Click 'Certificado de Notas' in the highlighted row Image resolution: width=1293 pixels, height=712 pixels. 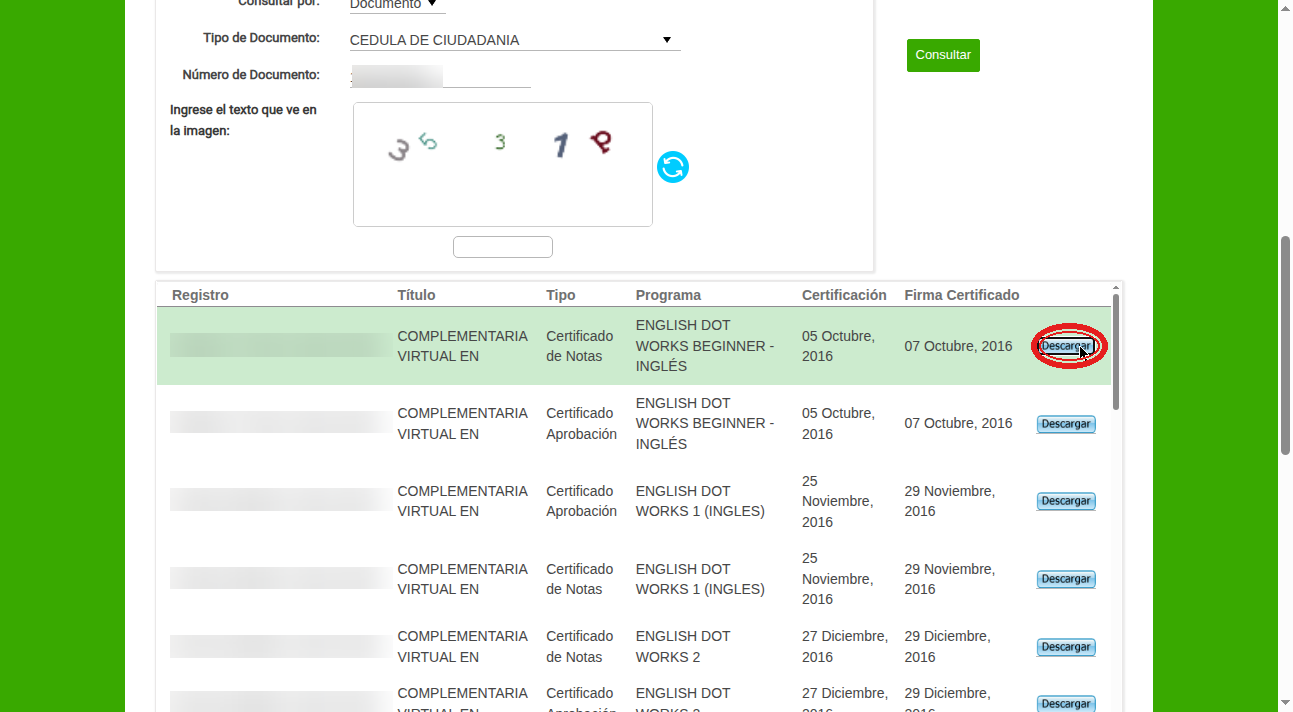pyautogui.click(x=580, y=346)
